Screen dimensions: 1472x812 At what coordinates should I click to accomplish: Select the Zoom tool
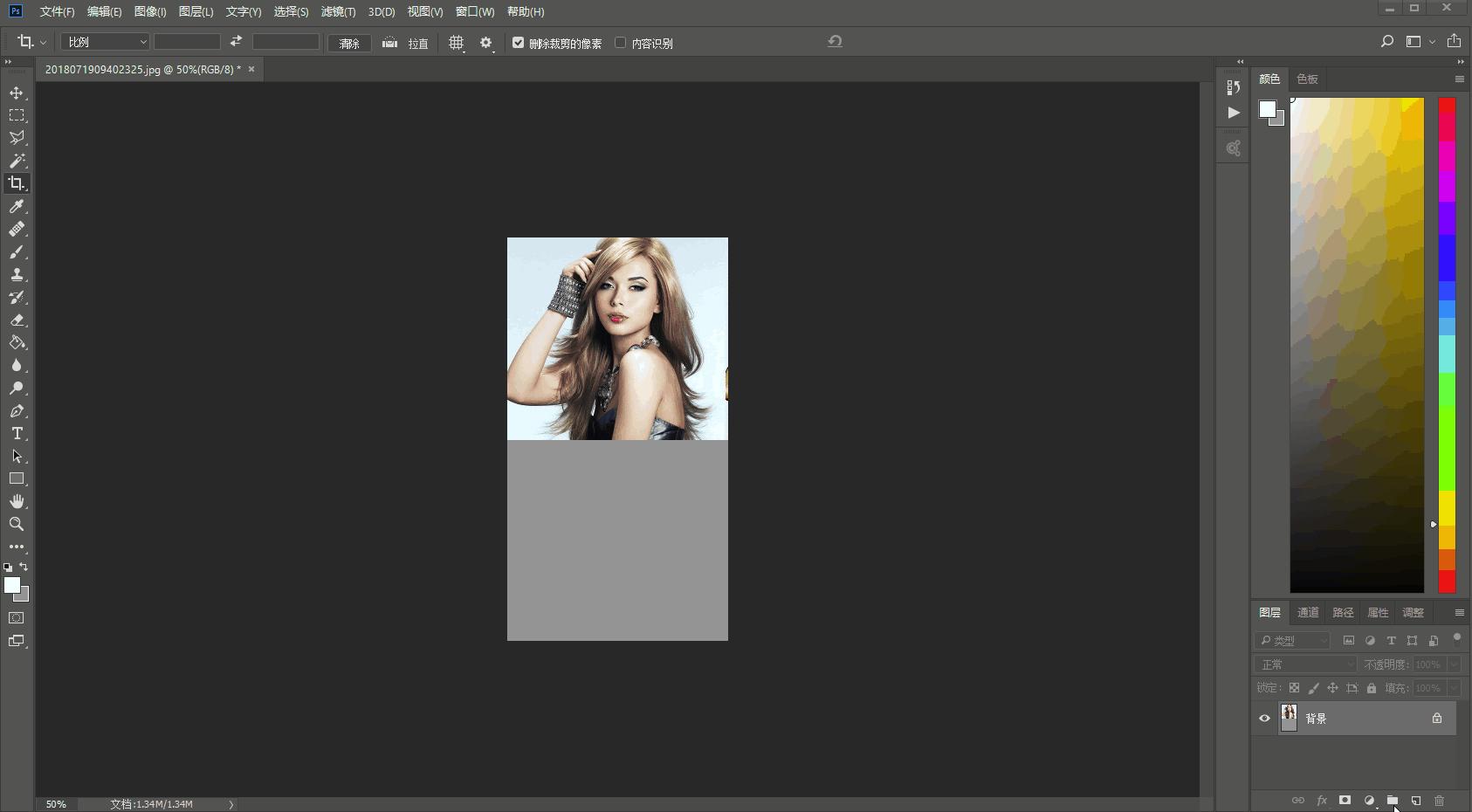[17, 524]
